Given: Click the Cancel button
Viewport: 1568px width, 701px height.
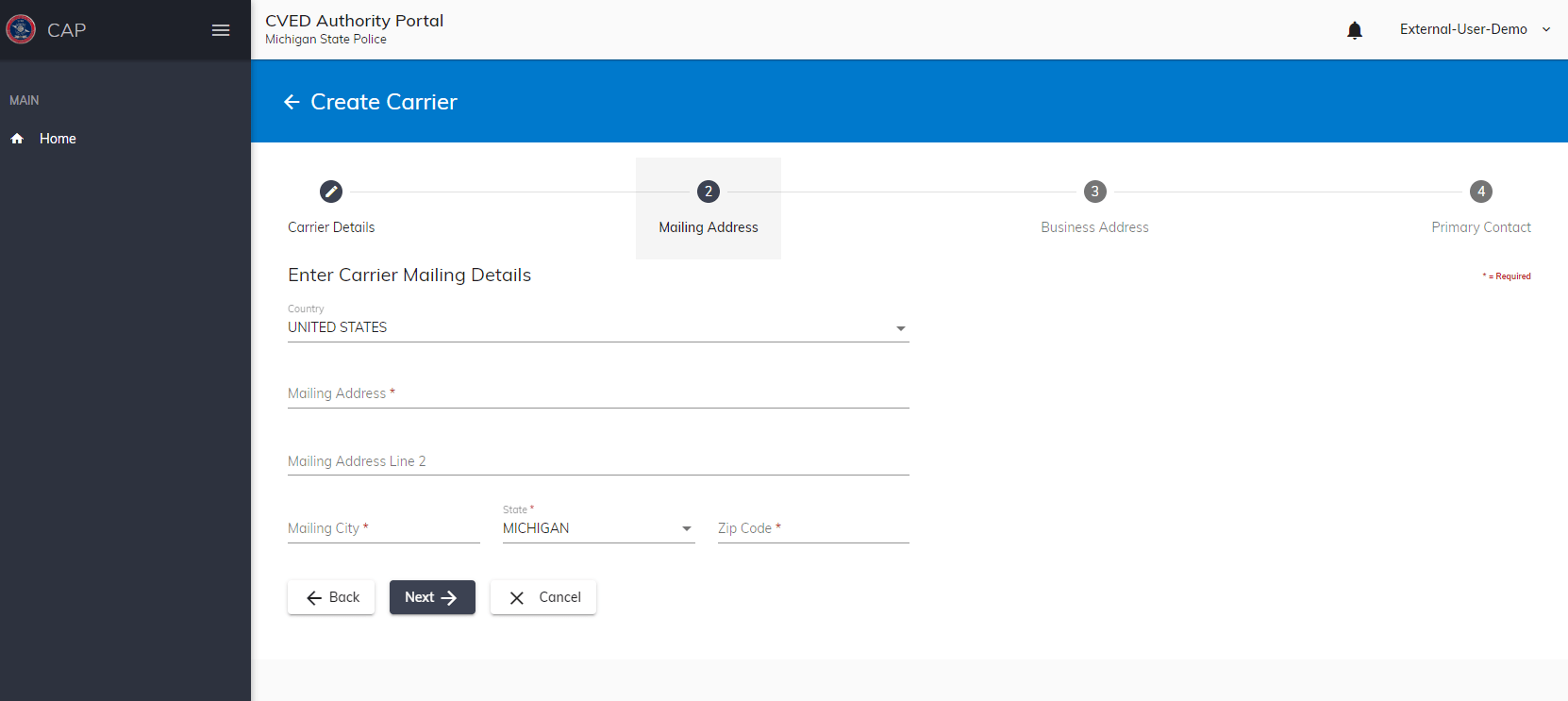Looking at the screenshot, I should coord(543,597).
